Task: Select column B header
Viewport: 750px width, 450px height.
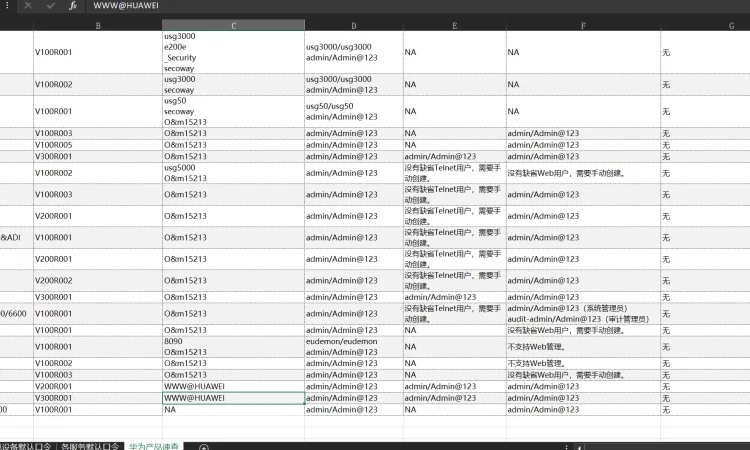Action: pos(98,25)
